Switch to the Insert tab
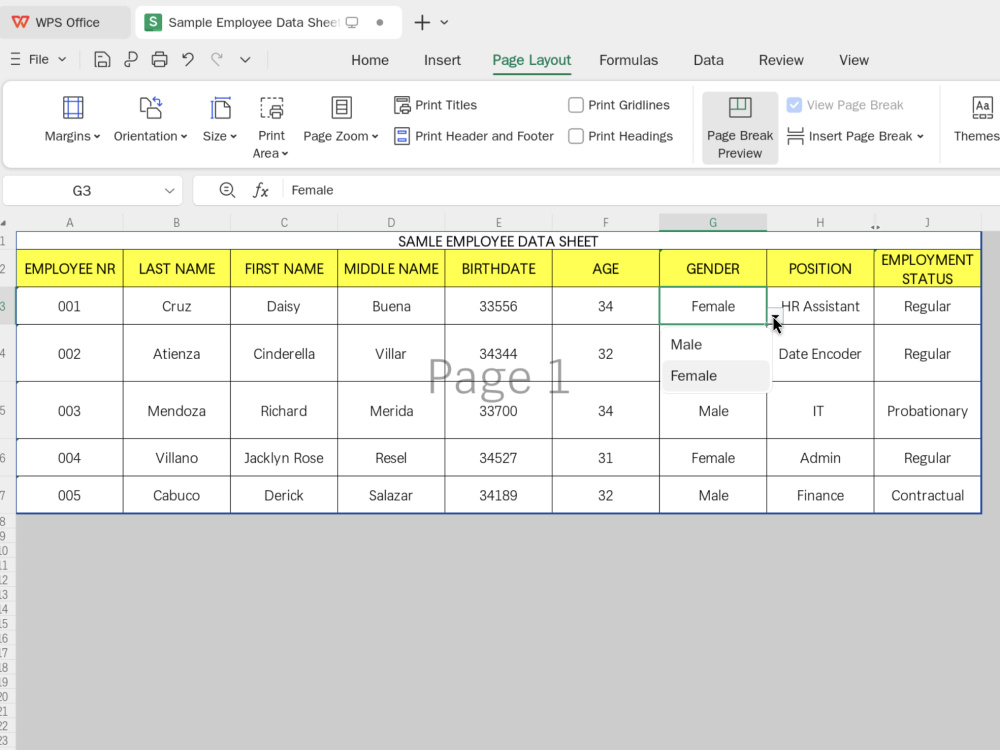This screenshot has width=1000, height=750. (442, 60)
